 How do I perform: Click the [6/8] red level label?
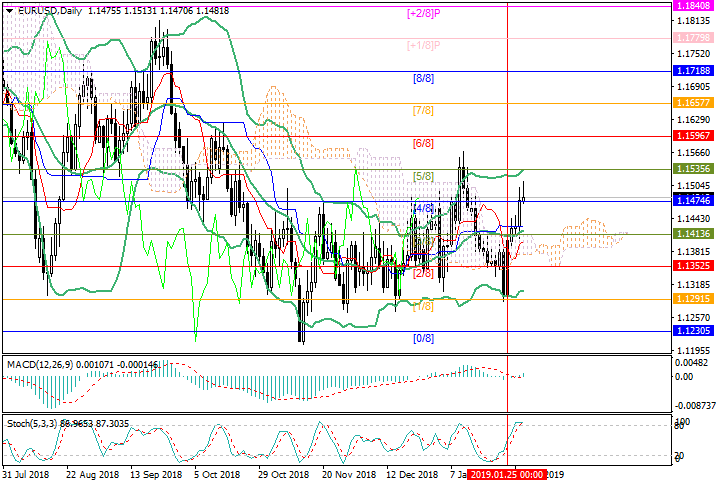point(424,144)
